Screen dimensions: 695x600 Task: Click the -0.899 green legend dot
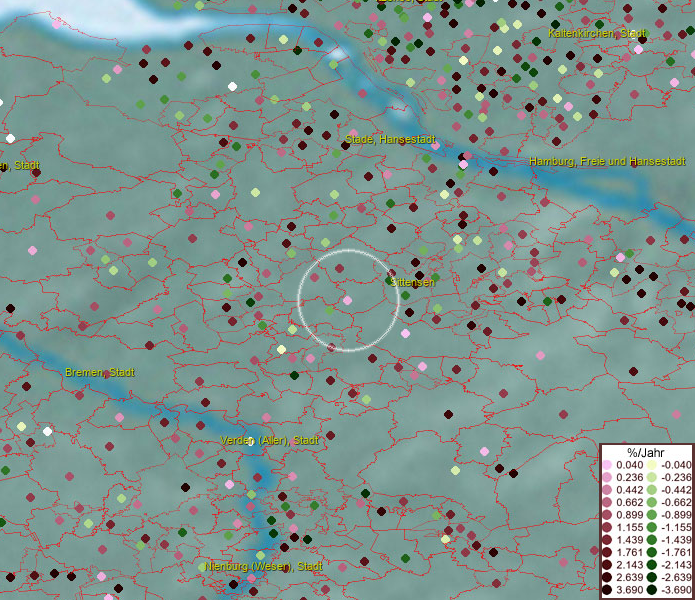651,516
